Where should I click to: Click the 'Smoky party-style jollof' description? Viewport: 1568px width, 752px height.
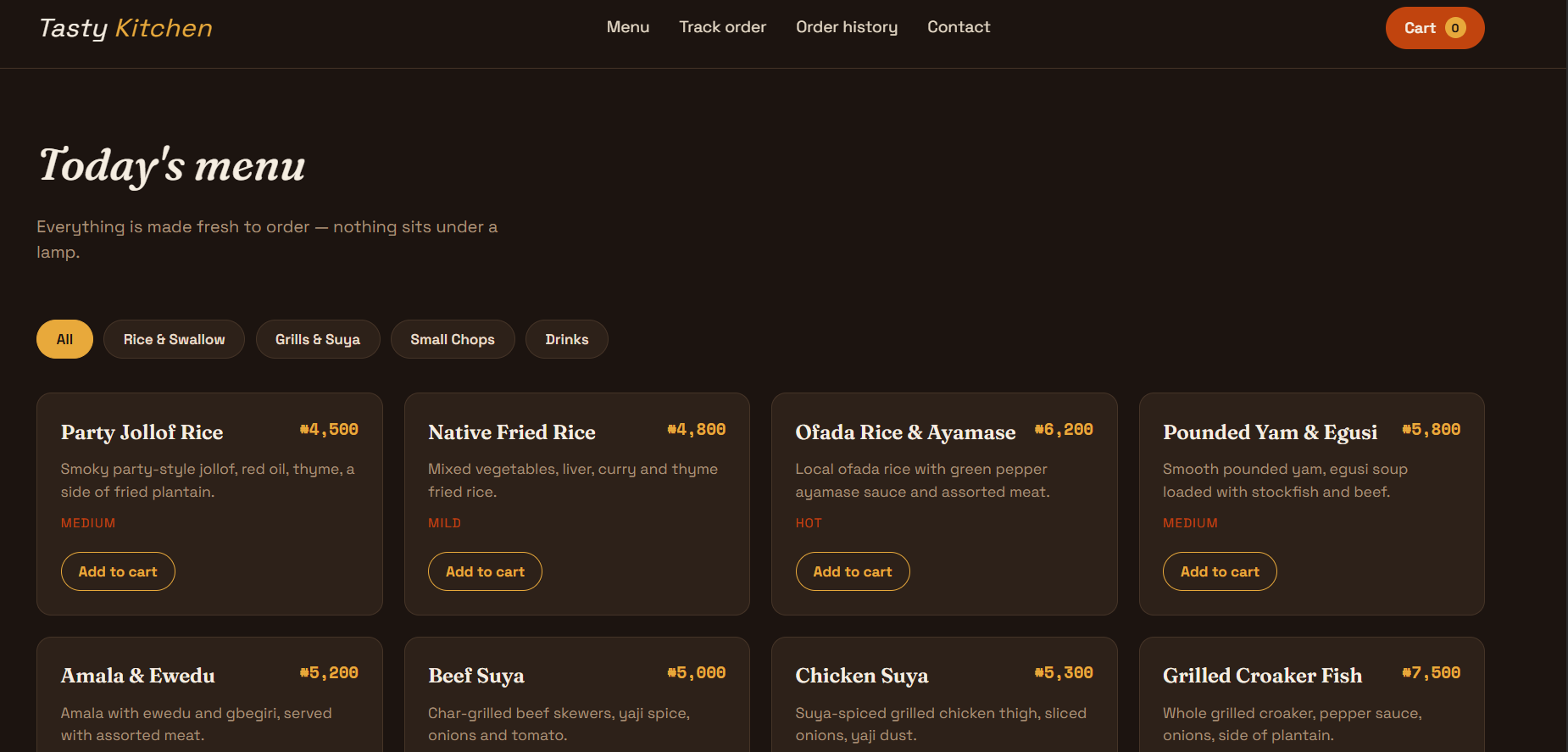[x=208, y=481]
